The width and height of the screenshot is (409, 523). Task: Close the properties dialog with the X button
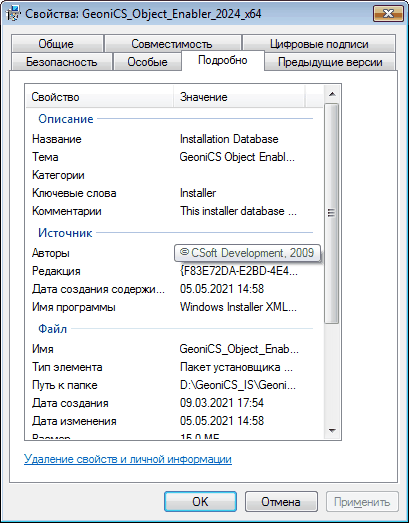click(x=388, y=13)
